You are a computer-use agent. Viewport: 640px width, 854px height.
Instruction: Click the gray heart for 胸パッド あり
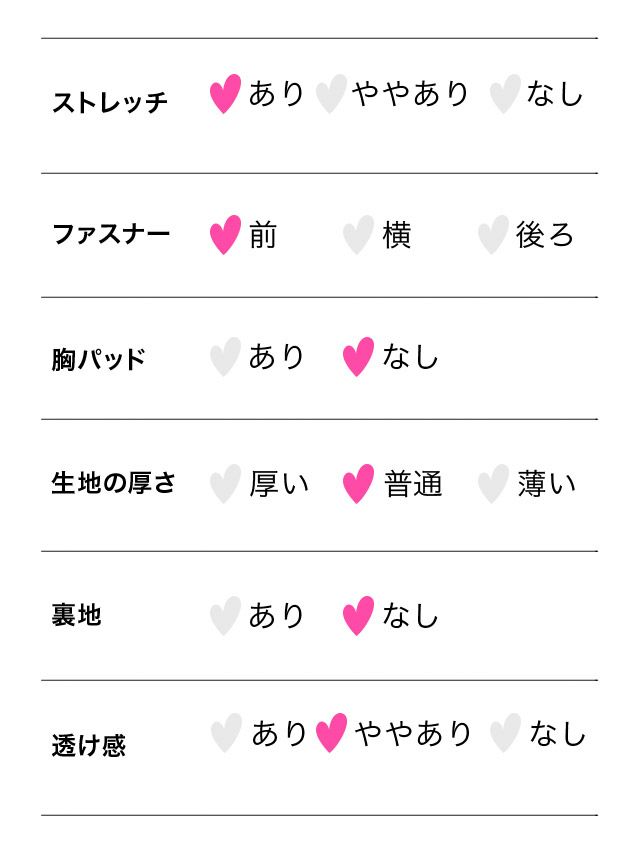[225, 357]
